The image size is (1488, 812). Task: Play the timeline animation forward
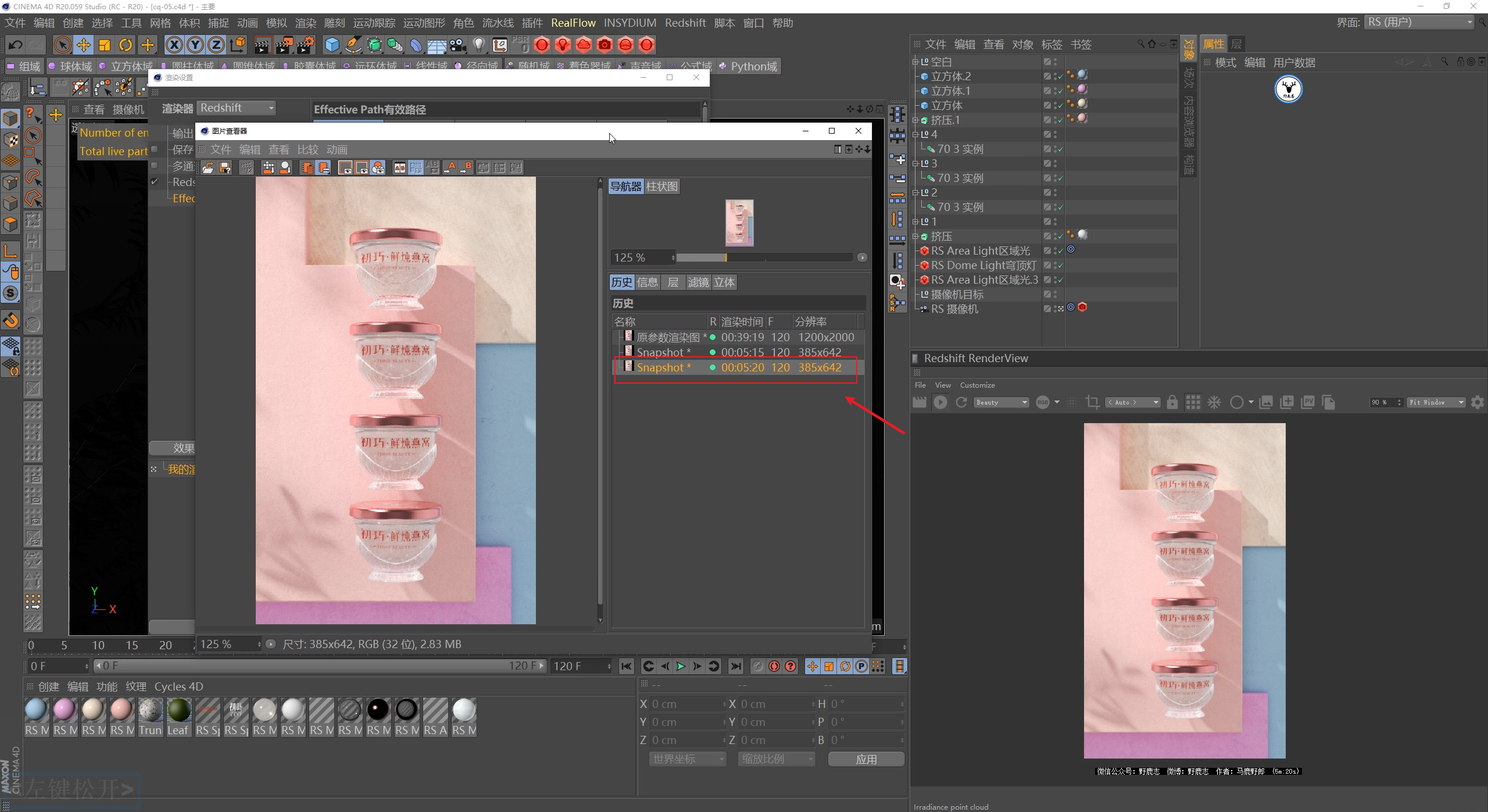(681, 666)
